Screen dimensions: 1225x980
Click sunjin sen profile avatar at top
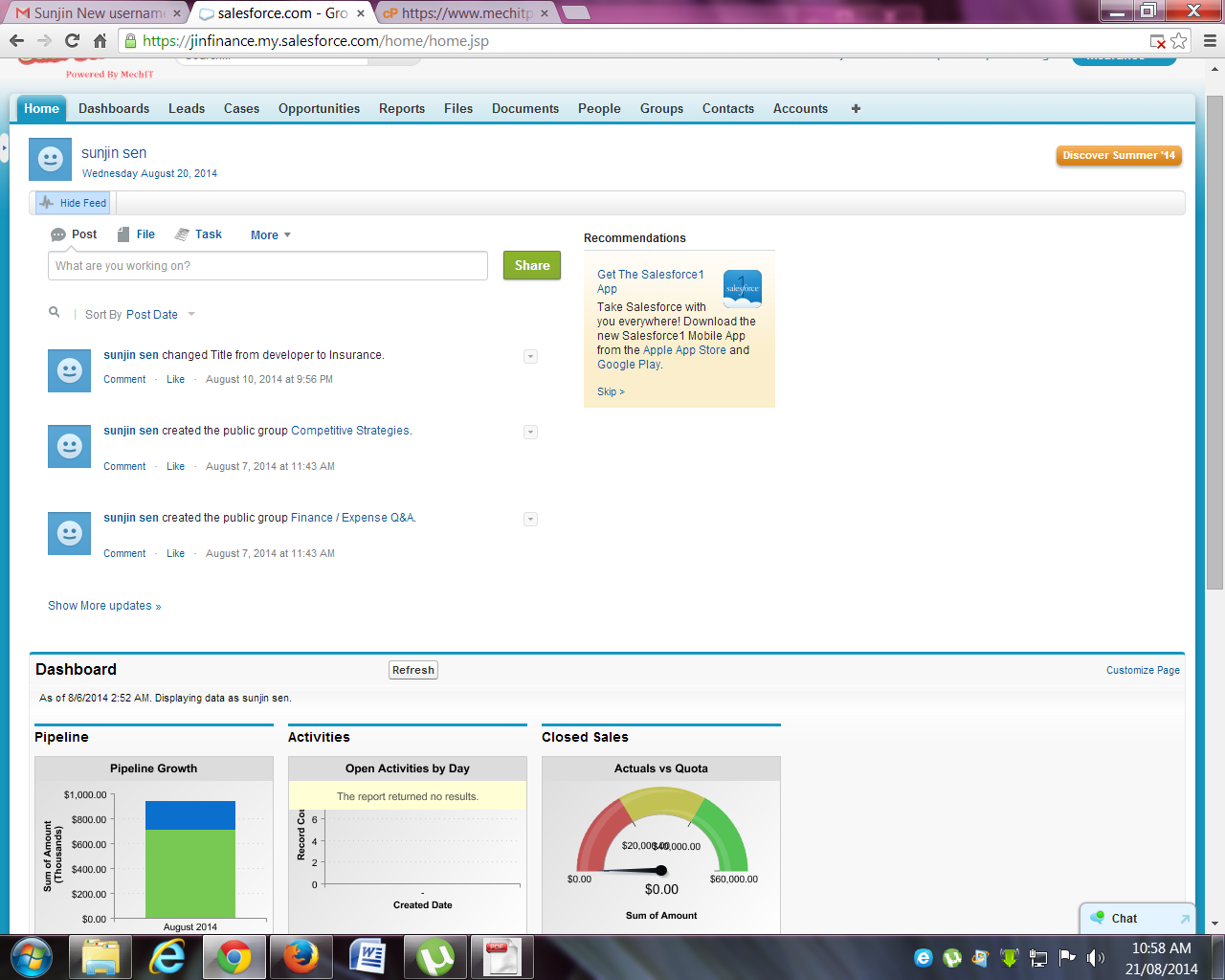click(x=50, y=160)
